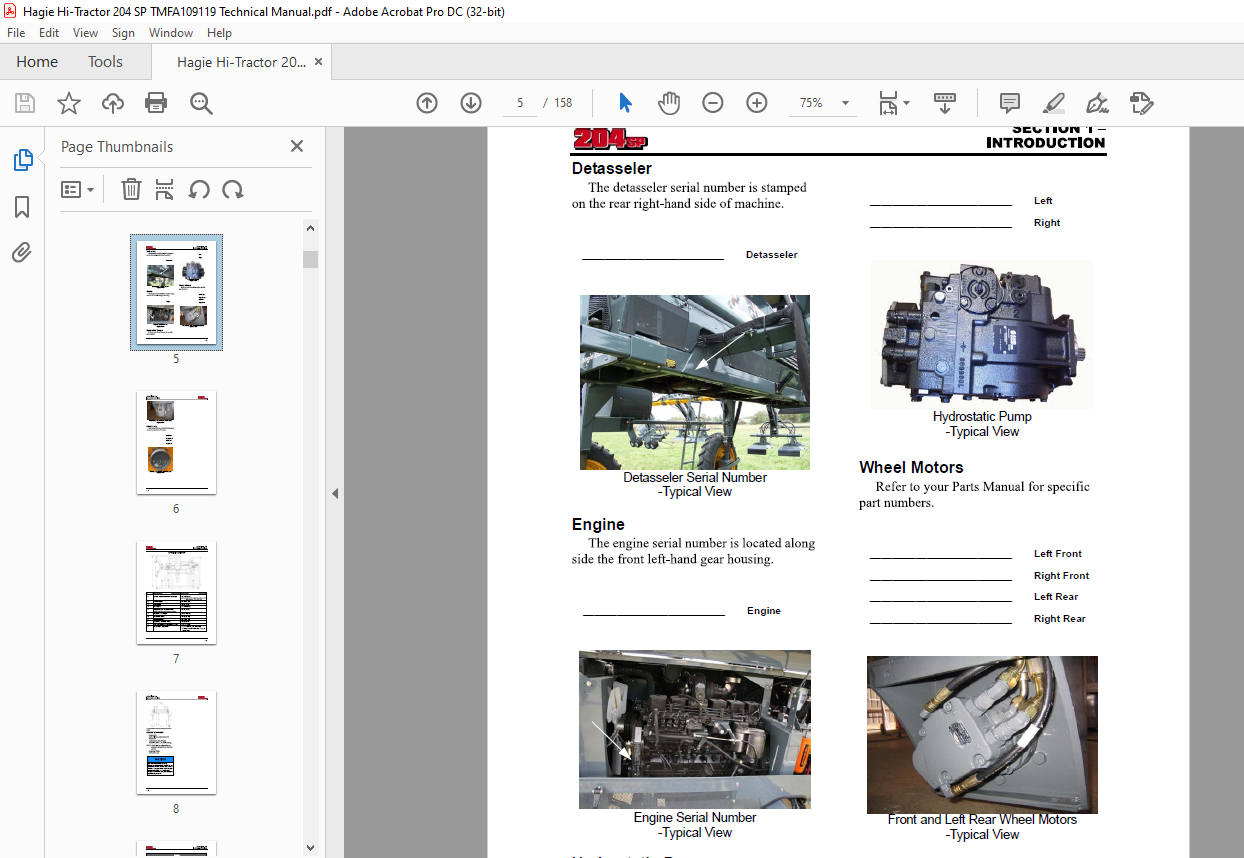The width and height of the screenshot is (1244, 858).
Task: Open the Sign menu
Action: (x=123, y=33)
